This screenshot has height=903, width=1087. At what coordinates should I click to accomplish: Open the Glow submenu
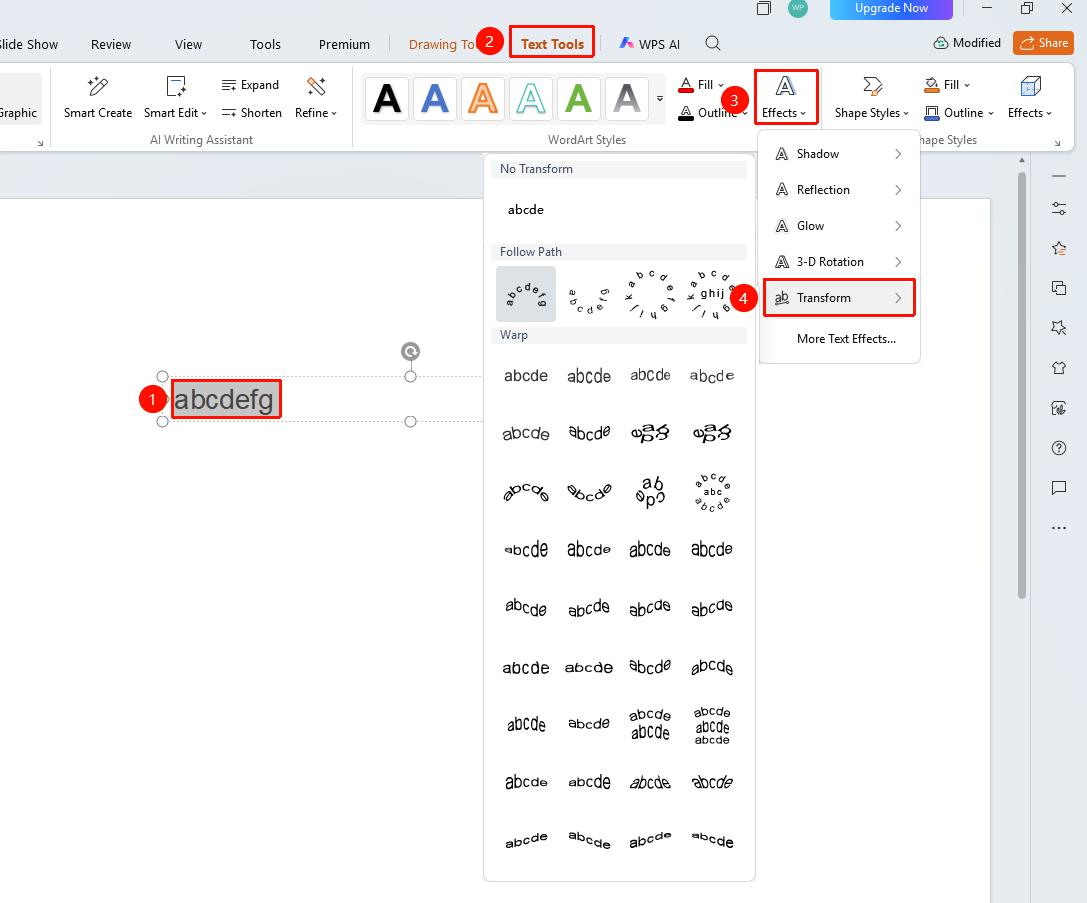click(x=839, y=226)
